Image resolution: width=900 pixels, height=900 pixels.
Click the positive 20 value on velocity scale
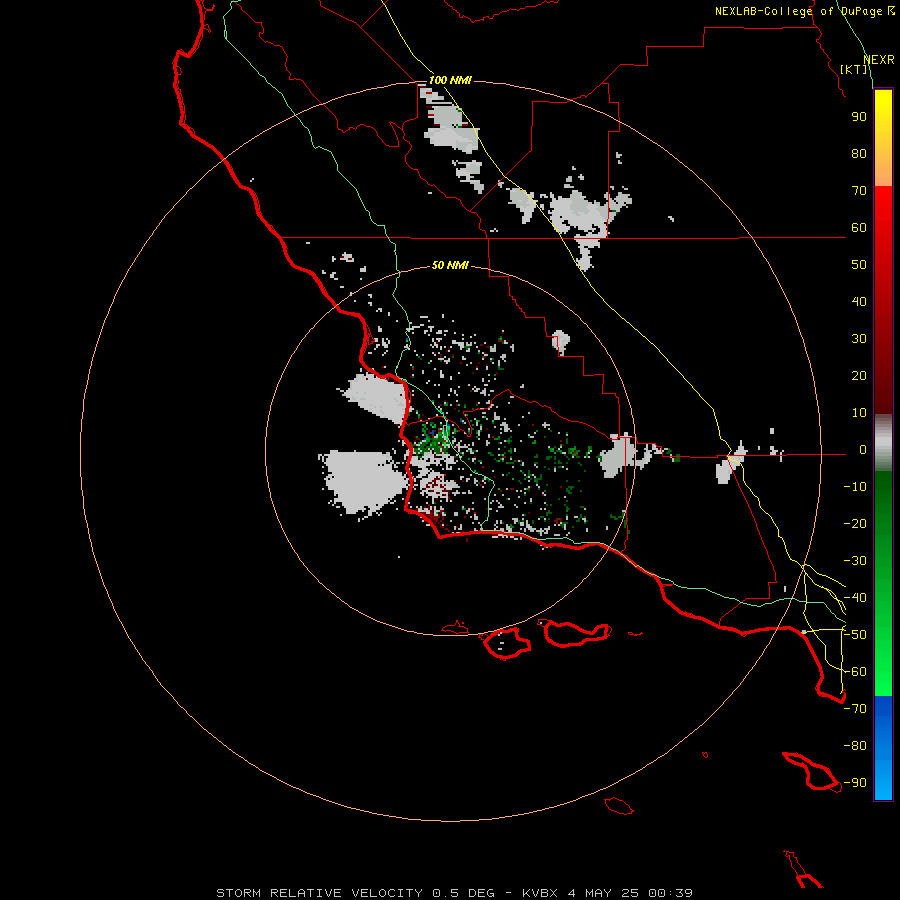pyautogui.click(x=859, y=376)
